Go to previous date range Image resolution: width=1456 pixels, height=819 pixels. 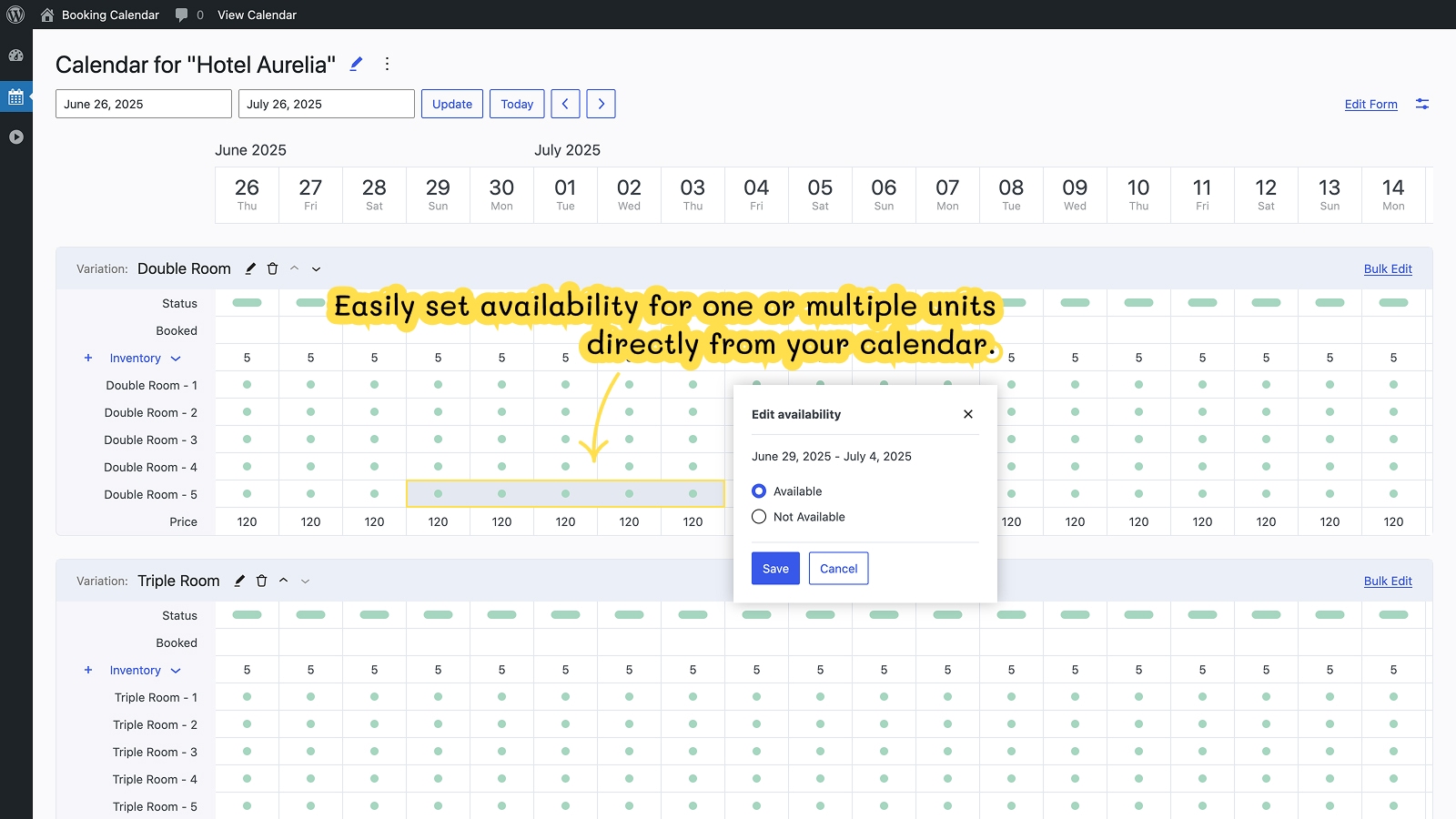coord(565,104)
